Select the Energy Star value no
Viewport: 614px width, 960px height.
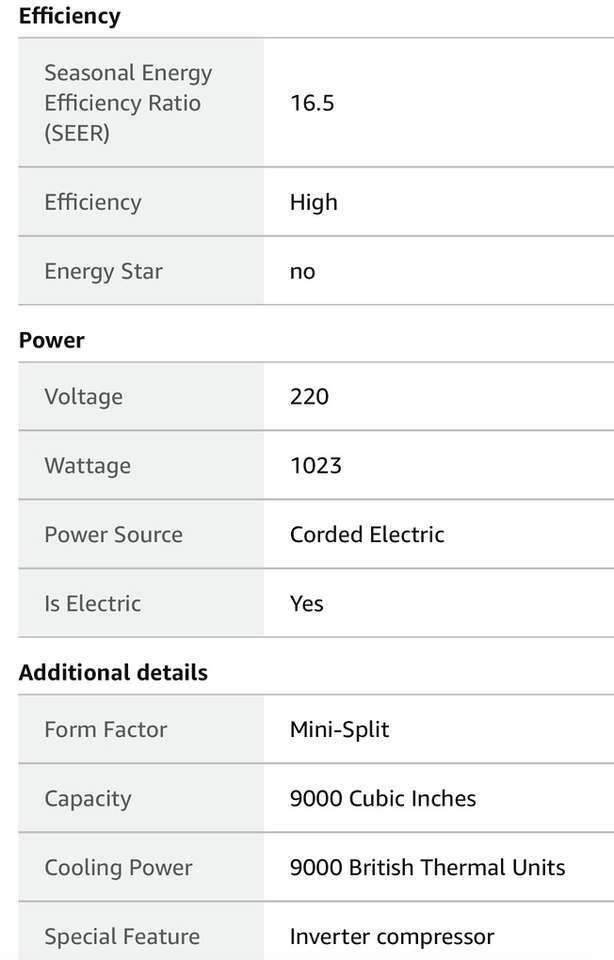tap(302, 271)
